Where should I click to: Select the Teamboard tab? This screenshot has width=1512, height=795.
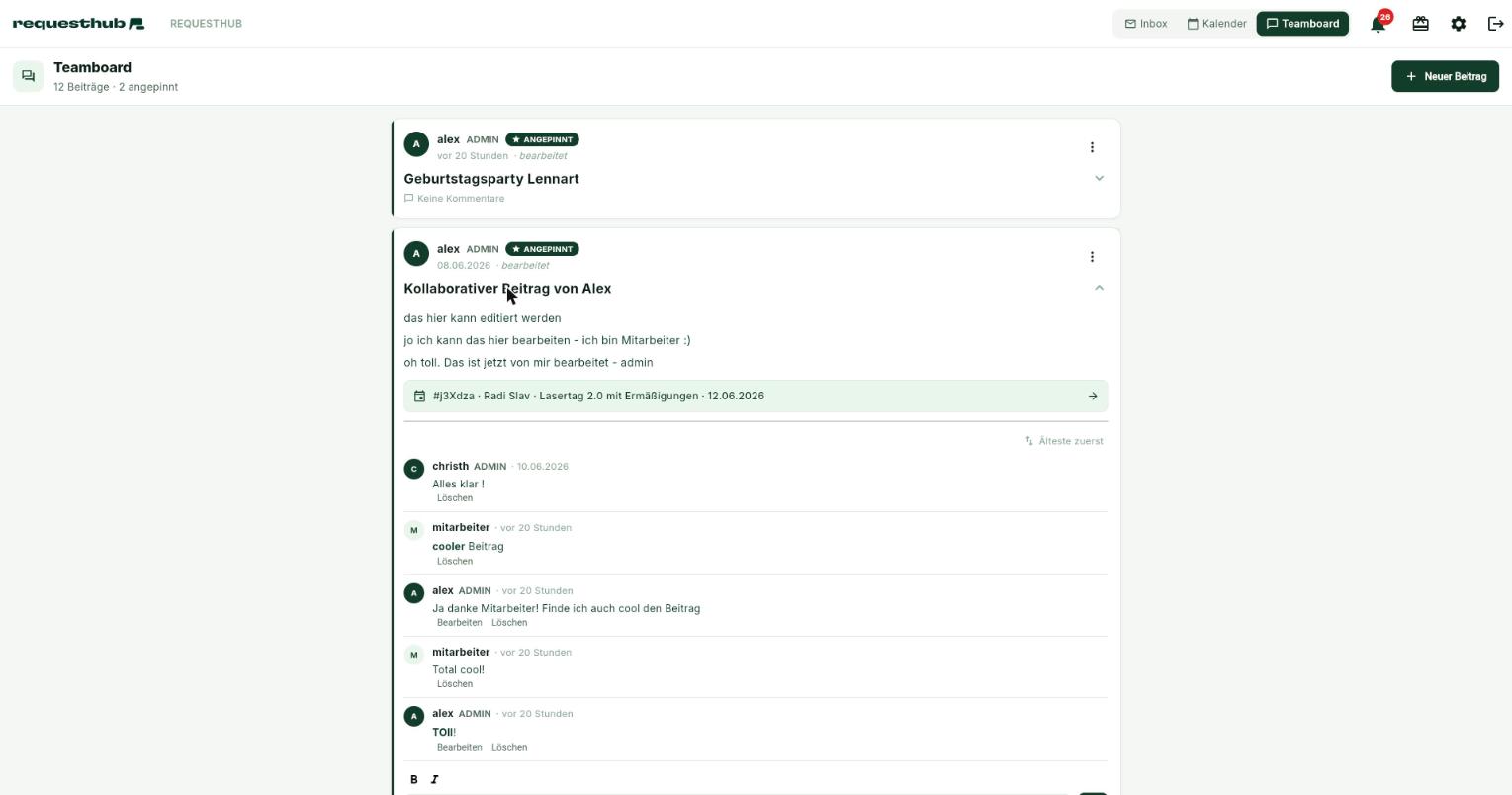(1302, 24)
